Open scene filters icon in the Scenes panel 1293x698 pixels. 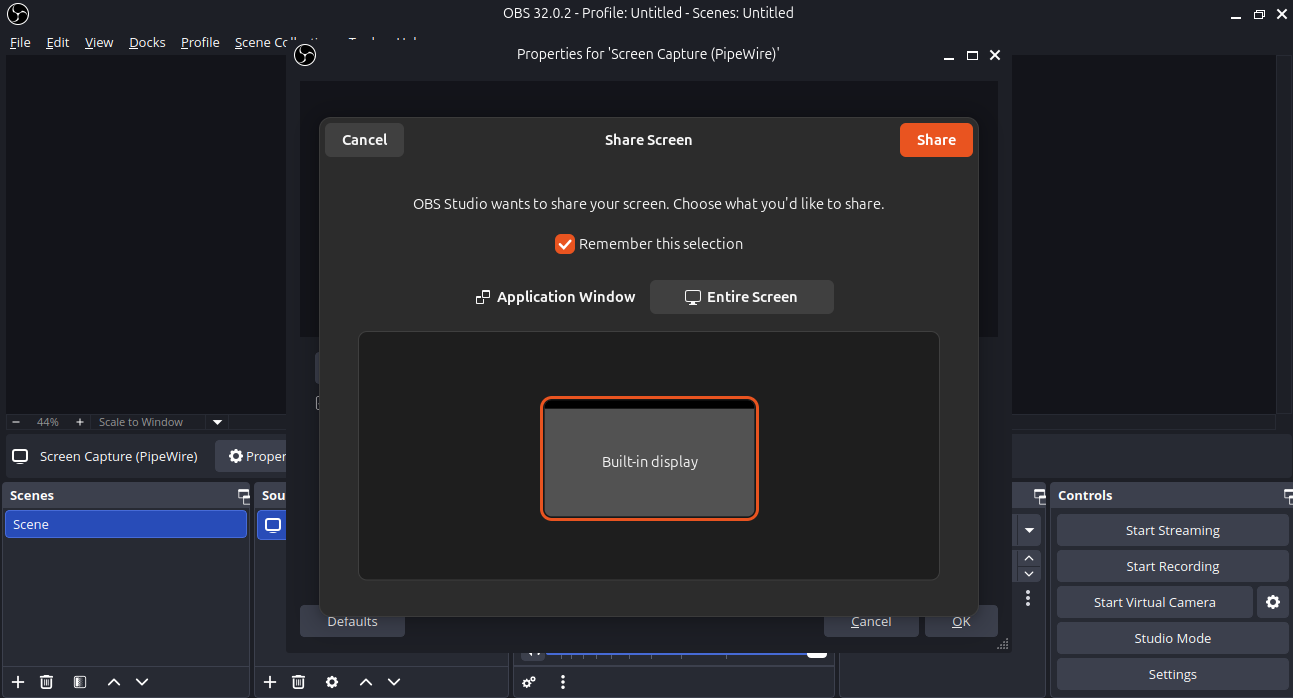(80, 682)
